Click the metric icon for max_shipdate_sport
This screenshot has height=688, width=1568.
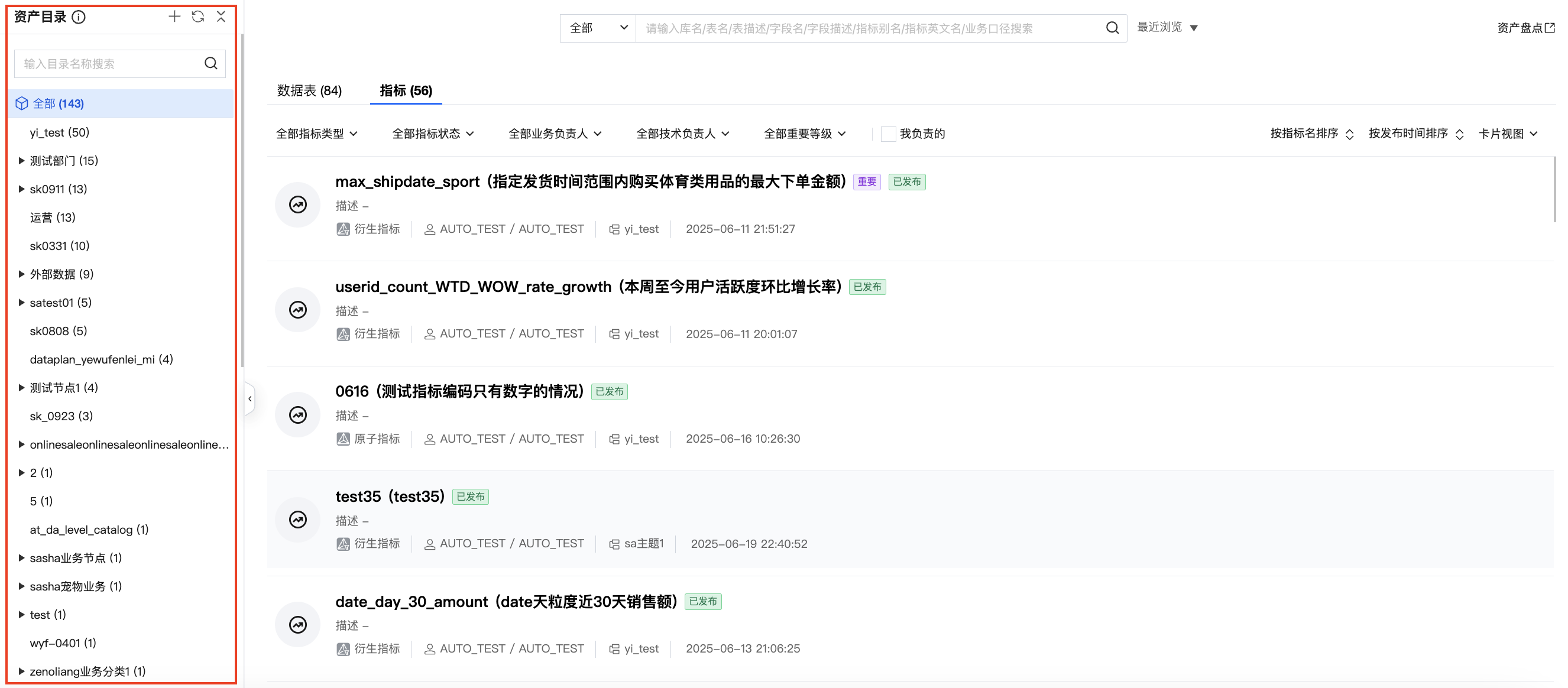(x=297, y=205)
